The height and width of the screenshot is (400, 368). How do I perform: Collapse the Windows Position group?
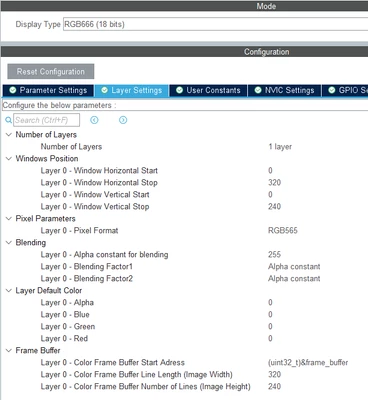[9, 159]
